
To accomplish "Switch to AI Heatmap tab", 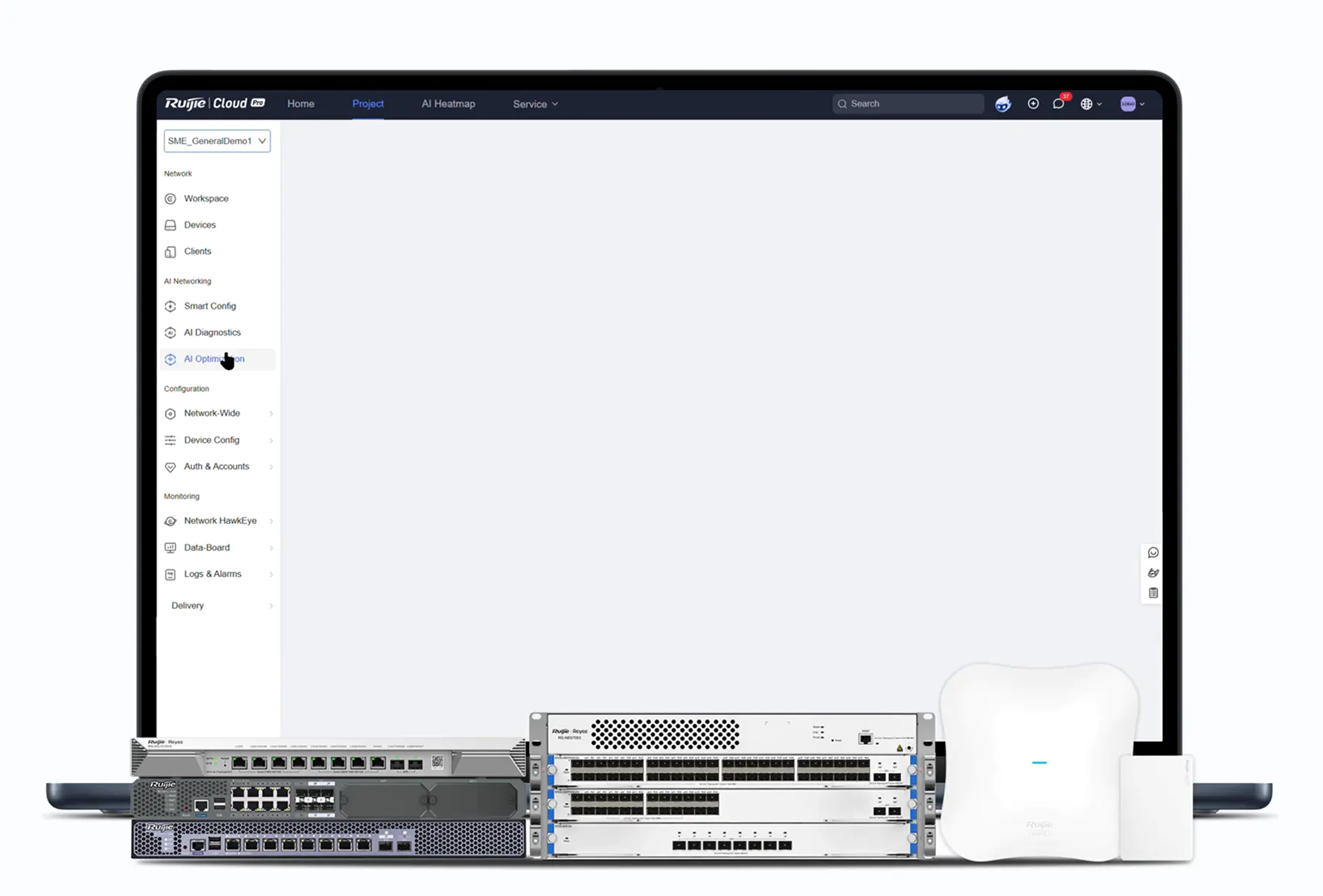I will [448, 104].
